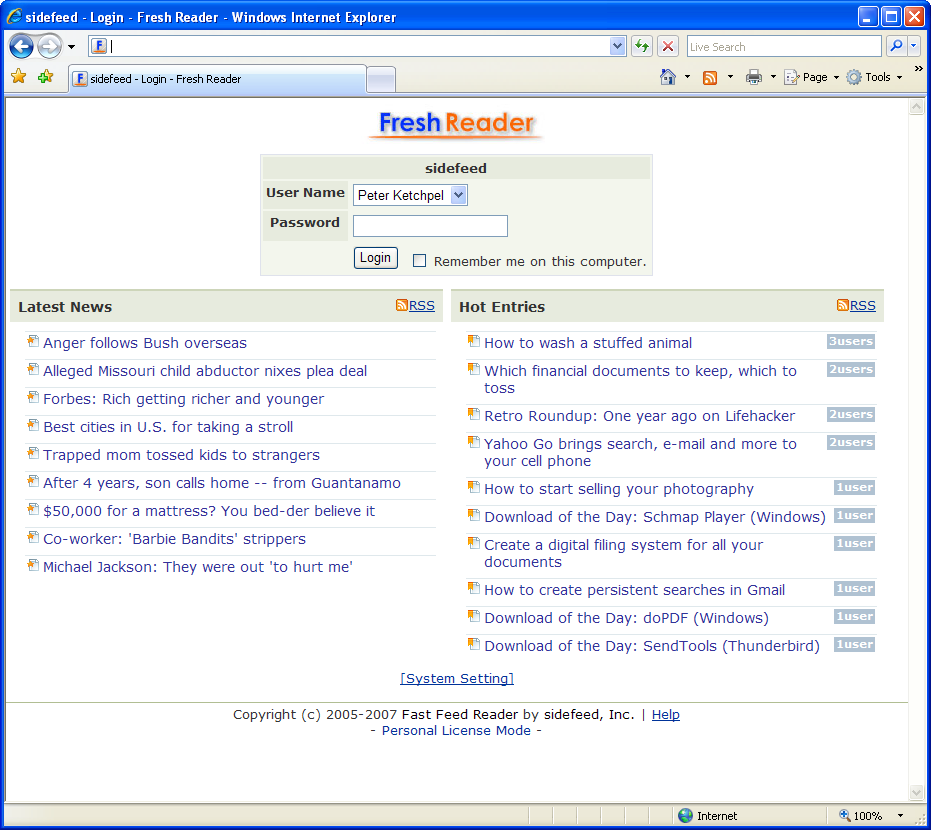Open Retro Roundup: One year ago link
The image size is (931, 830).
(x=639, y=416)
